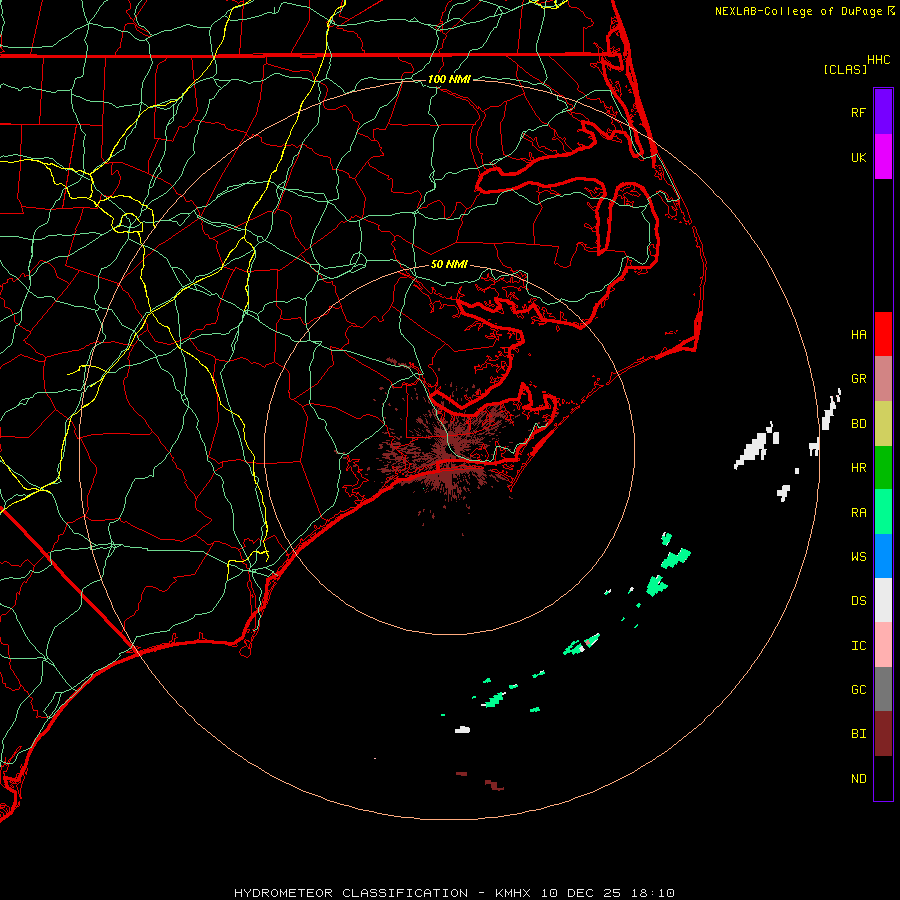Click the HR green legend swatch
Viewport: 900px width, 900px height.
883,468
